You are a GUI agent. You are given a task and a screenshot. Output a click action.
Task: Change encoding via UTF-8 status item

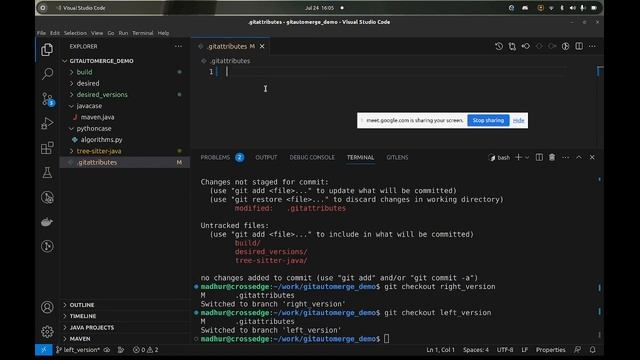pos(505,350)
